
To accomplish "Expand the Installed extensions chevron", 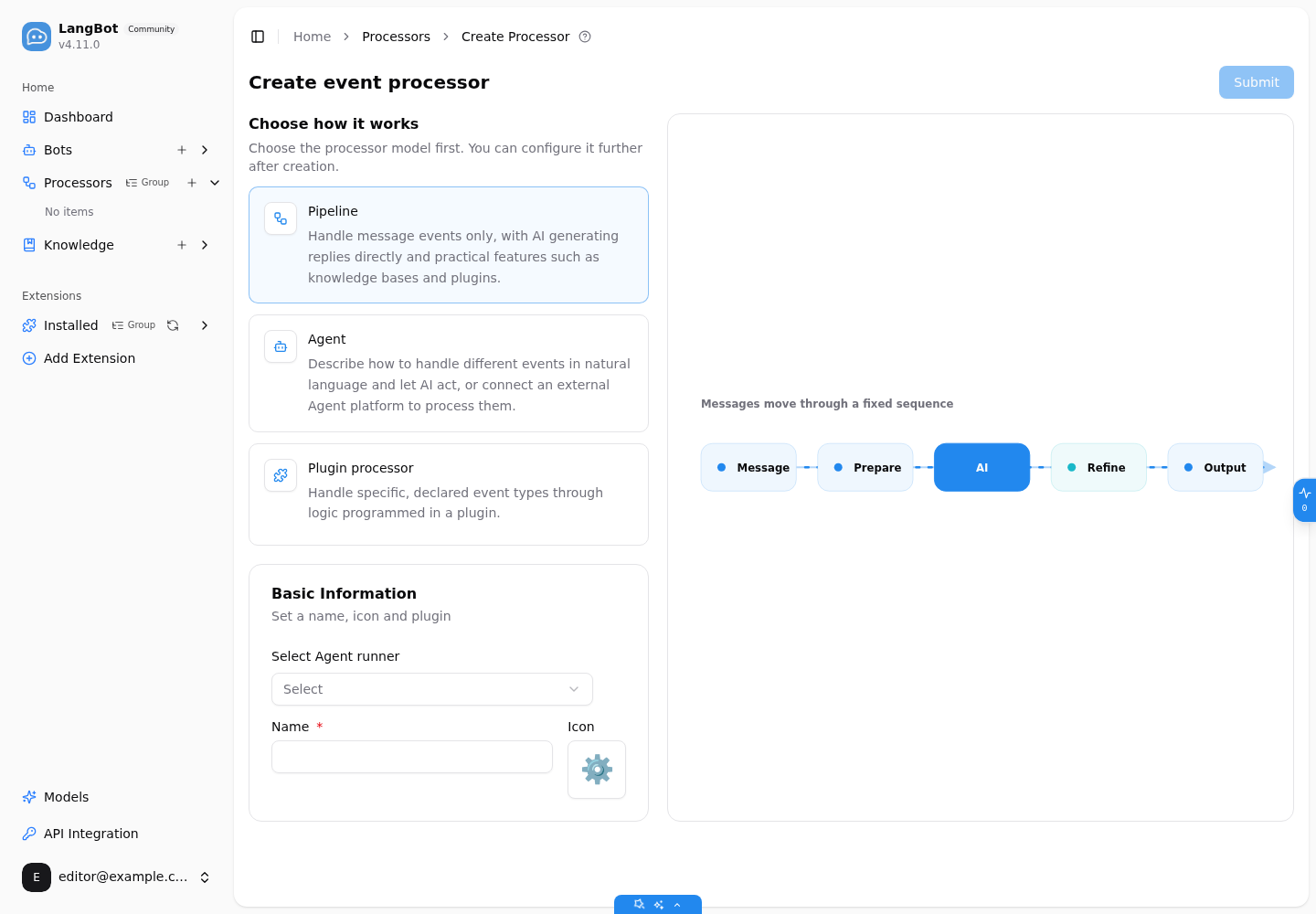I will (x=205, y=325).
